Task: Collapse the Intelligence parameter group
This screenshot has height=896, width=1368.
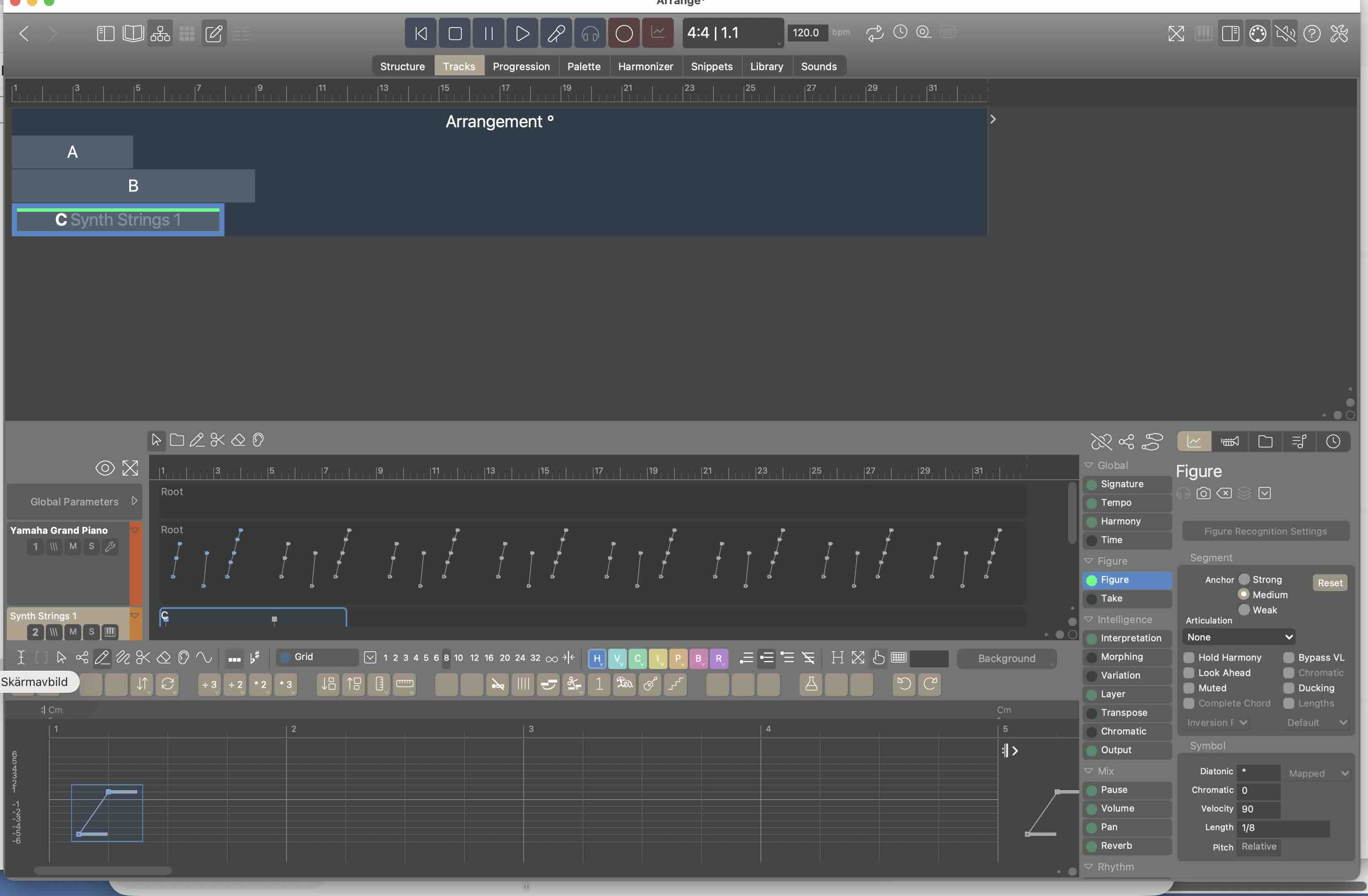Action: click(x=1088, y=619)
